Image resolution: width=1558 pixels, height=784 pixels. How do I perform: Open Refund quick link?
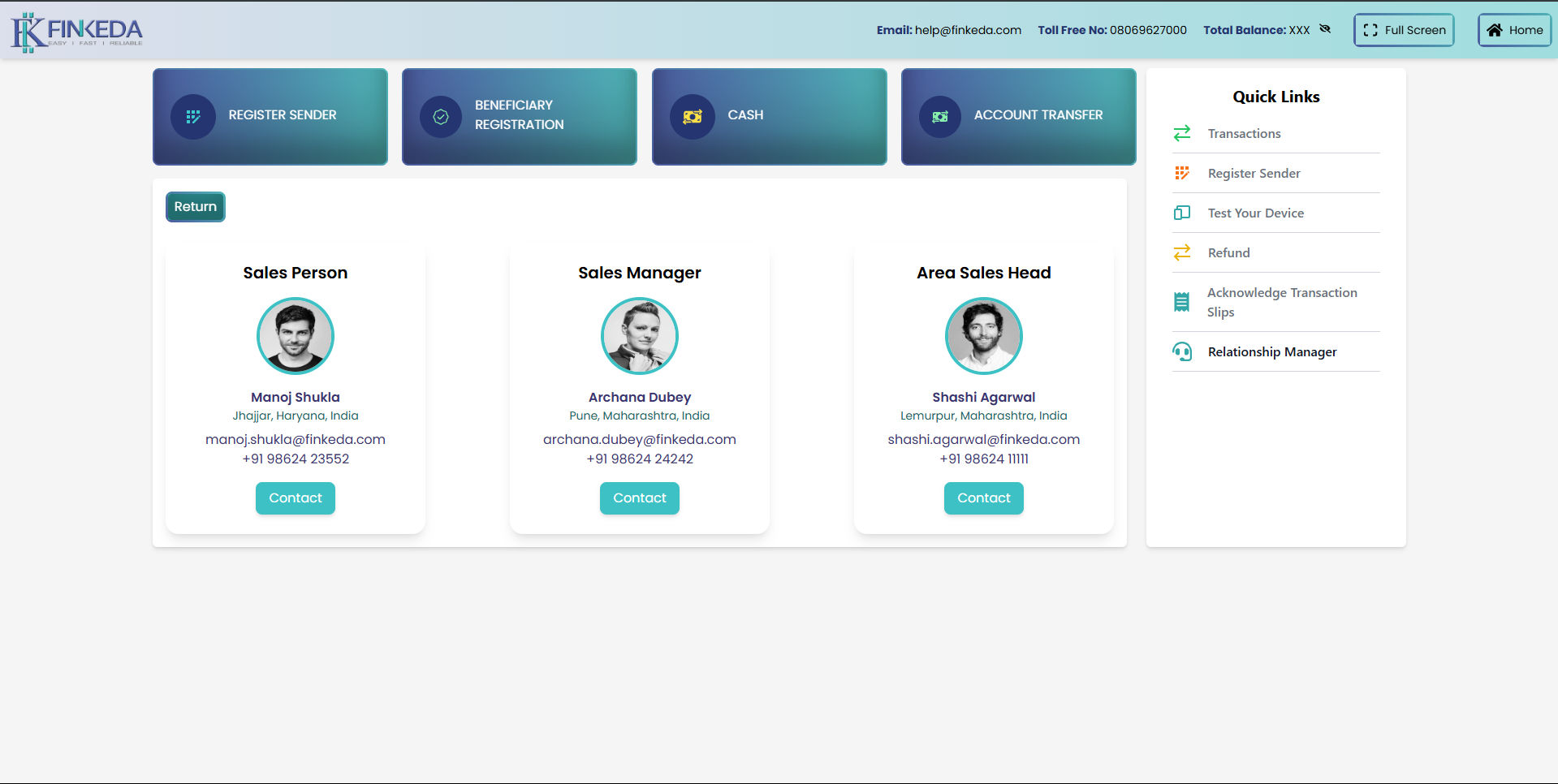pos(1276,252)
